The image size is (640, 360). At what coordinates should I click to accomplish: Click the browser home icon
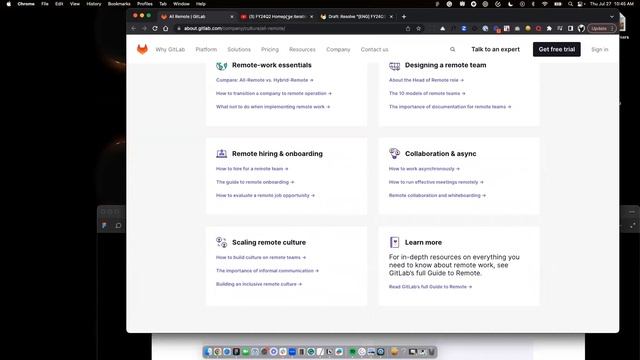point(165,29)
